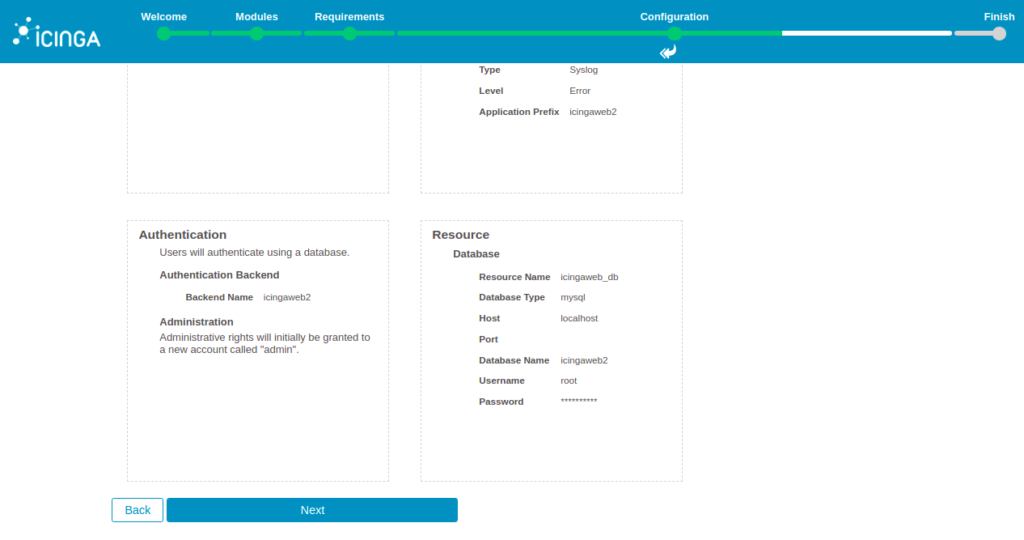
Task: Go to the Welcome wizard step
Action: [164, 17]
